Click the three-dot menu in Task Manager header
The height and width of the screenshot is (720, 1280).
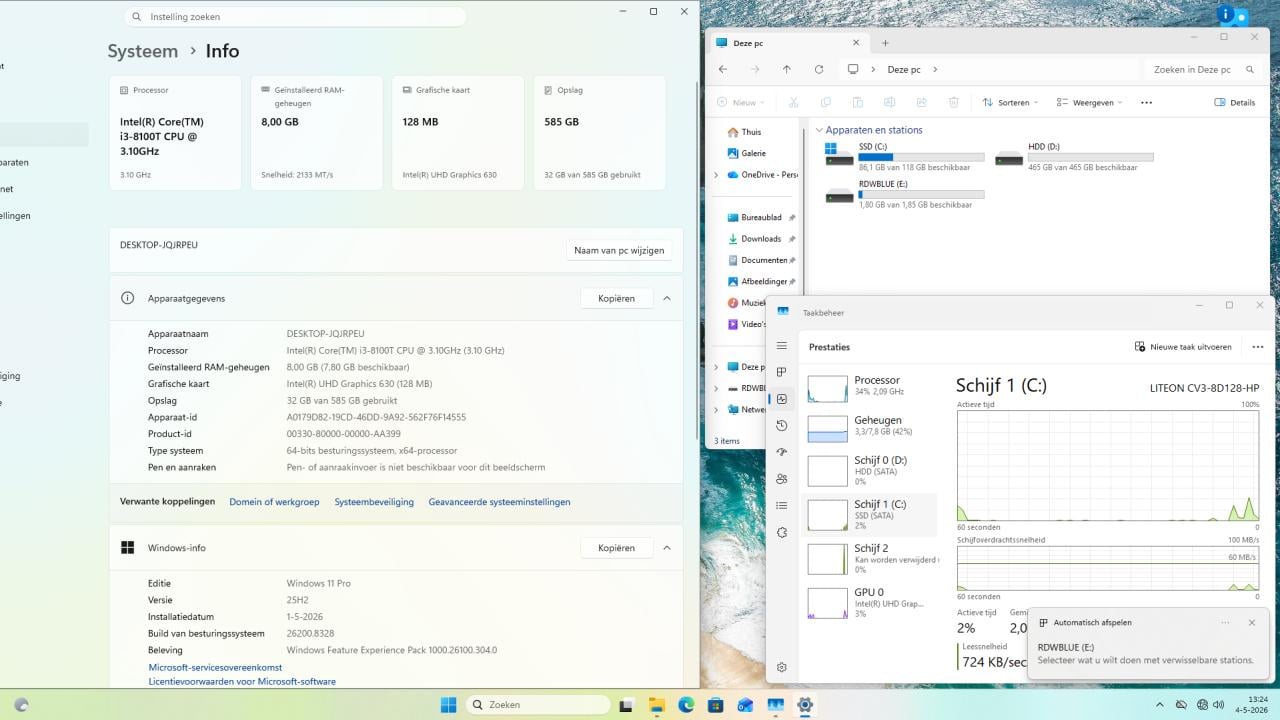pos(1257,347)
